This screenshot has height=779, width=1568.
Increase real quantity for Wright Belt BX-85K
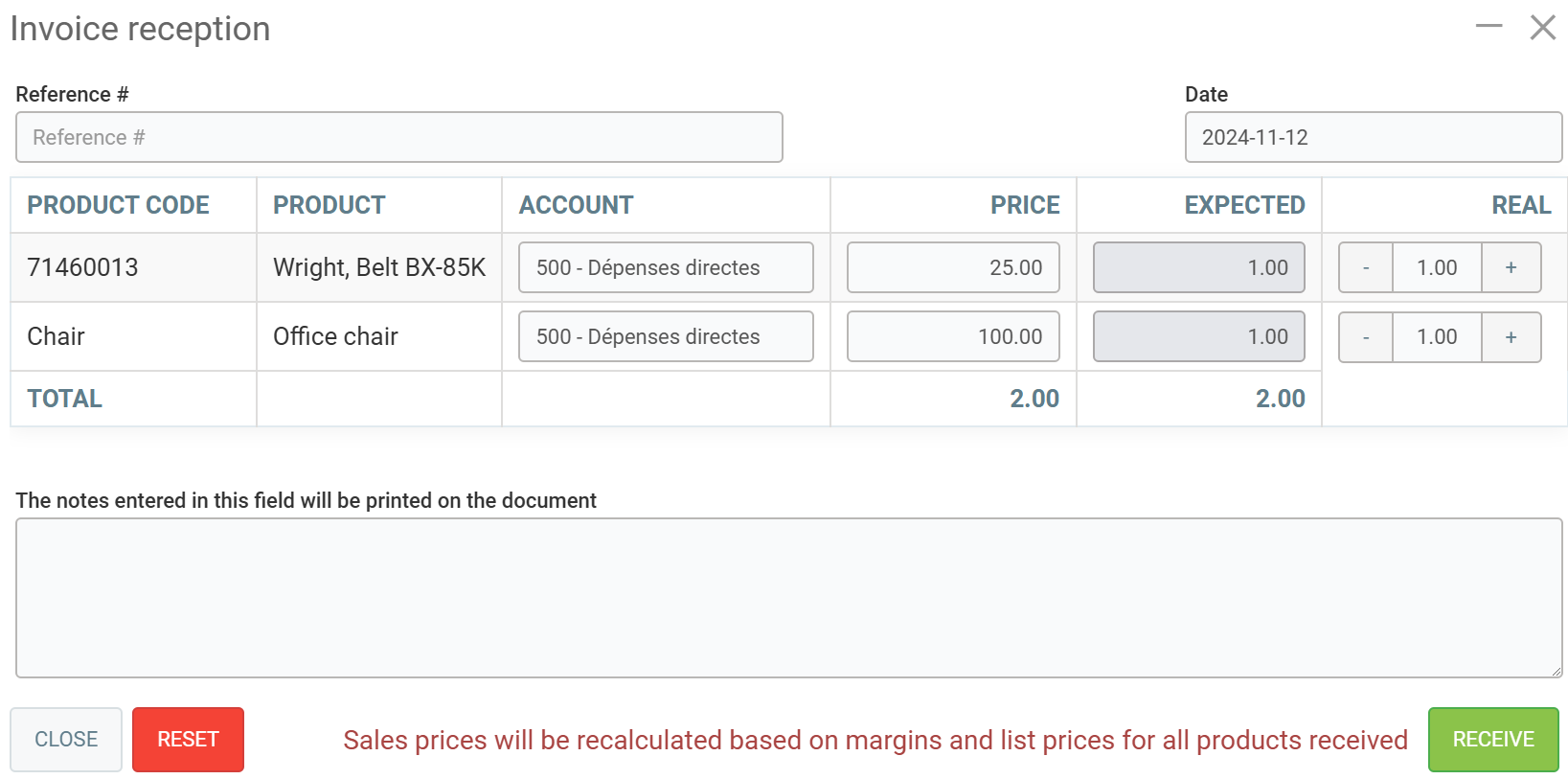1511,267
